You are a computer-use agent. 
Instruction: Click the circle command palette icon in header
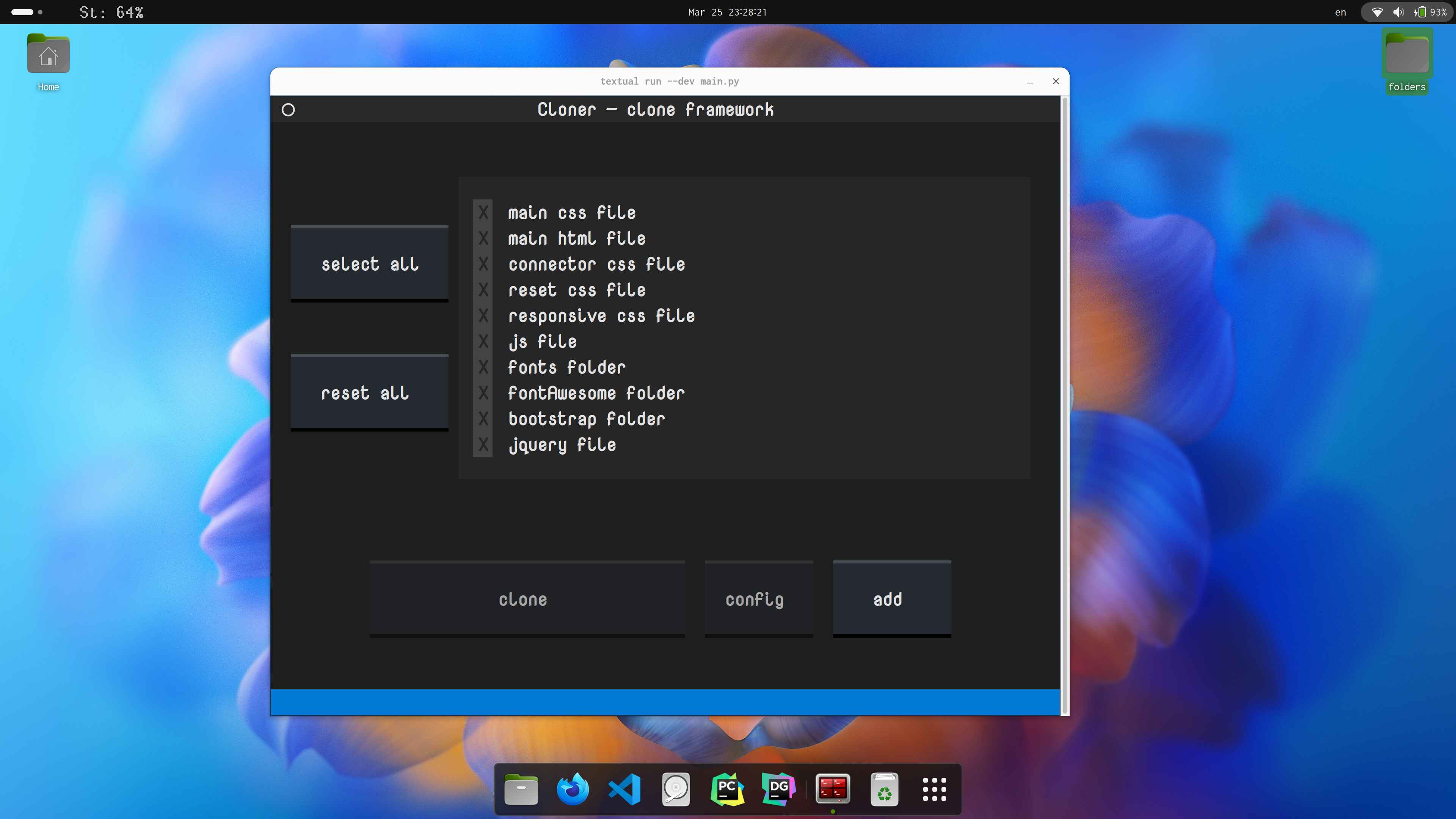[288, 110]
